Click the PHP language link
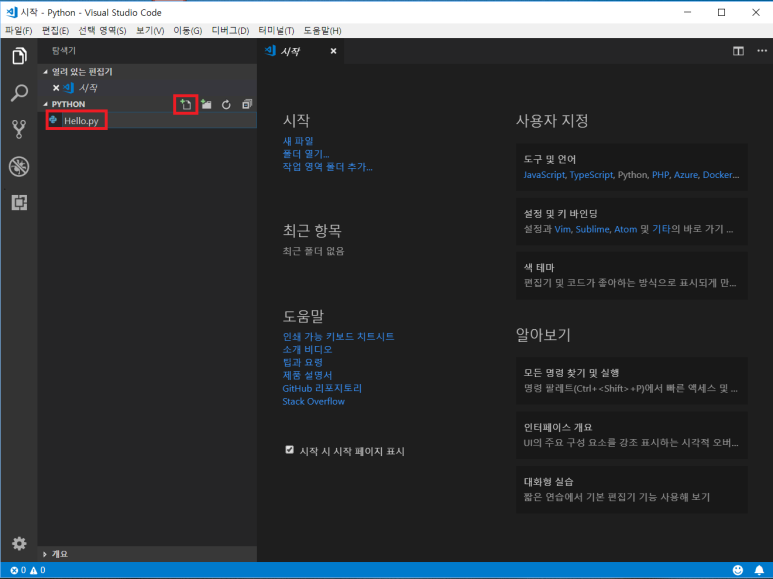Screen dimensions: 773x579 [x=660, y=175]
